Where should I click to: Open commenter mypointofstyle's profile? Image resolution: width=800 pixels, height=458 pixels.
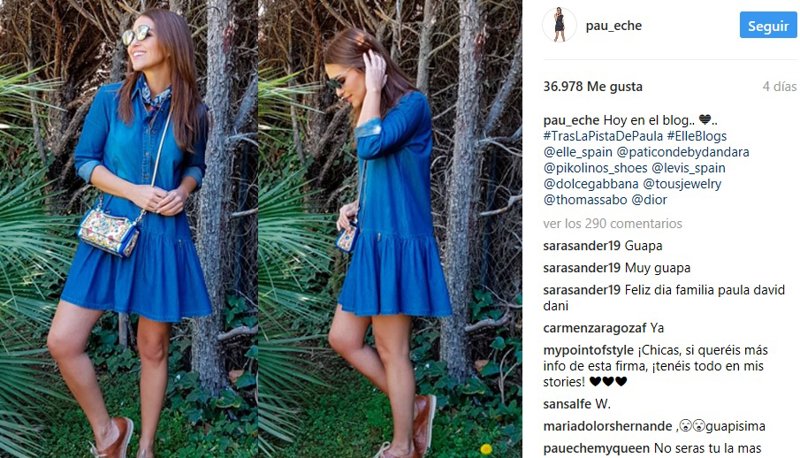589,350
